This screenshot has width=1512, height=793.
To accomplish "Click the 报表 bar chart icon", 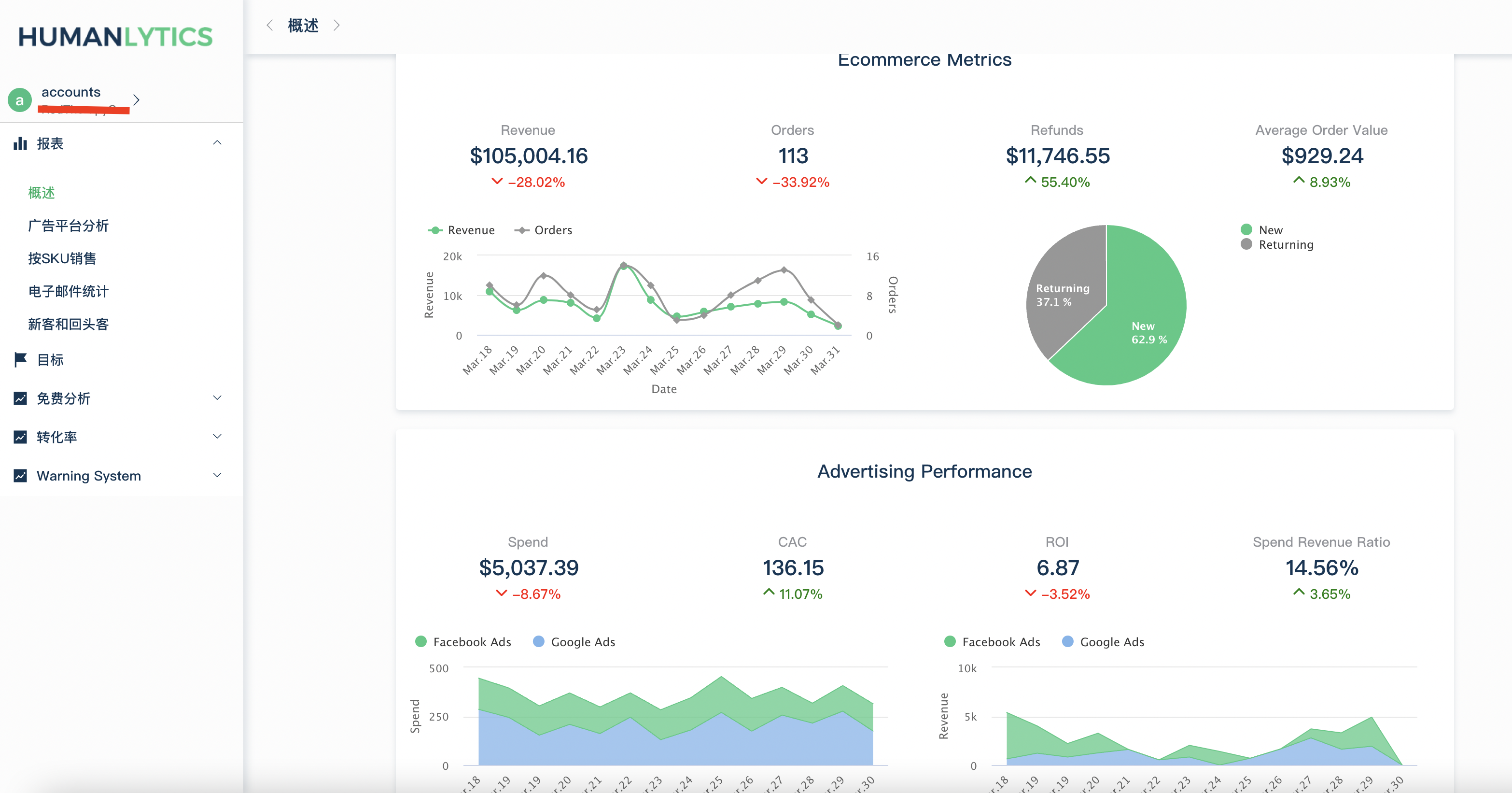I will (x=21, y=143).
